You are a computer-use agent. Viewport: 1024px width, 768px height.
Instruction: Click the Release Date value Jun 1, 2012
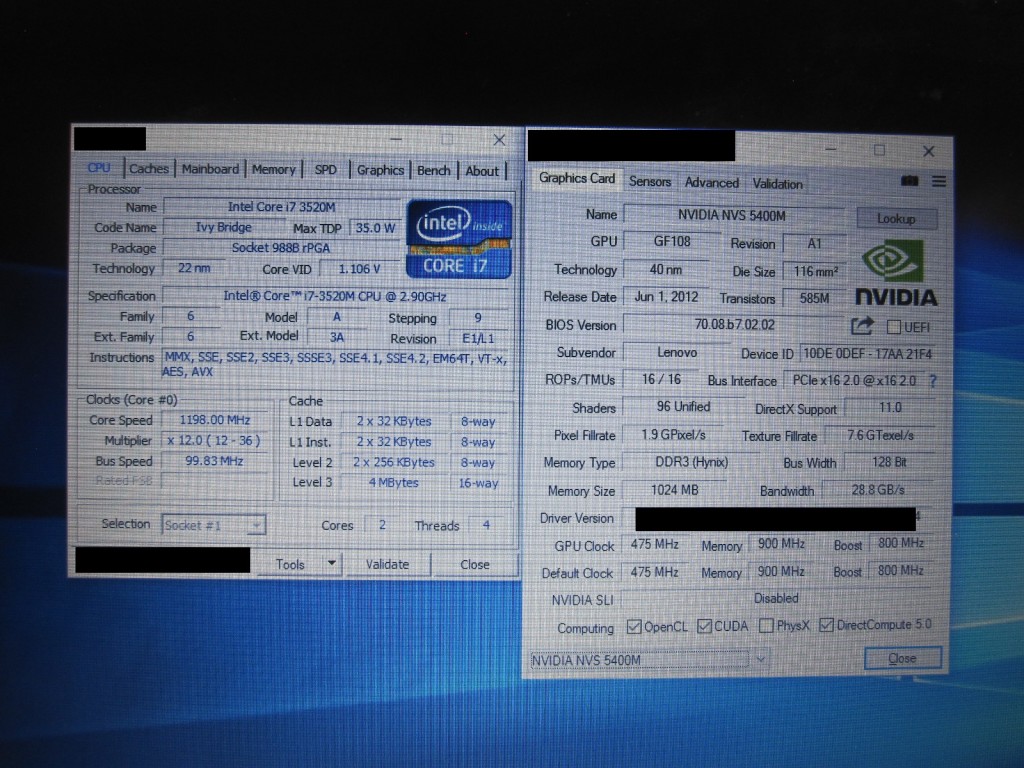pos(666,297)
